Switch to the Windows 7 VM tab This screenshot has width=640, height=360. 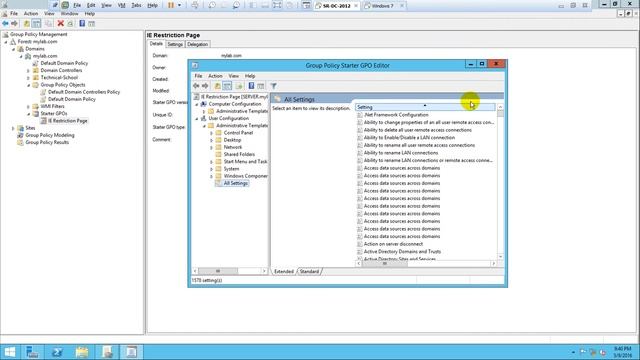[383, 6]
